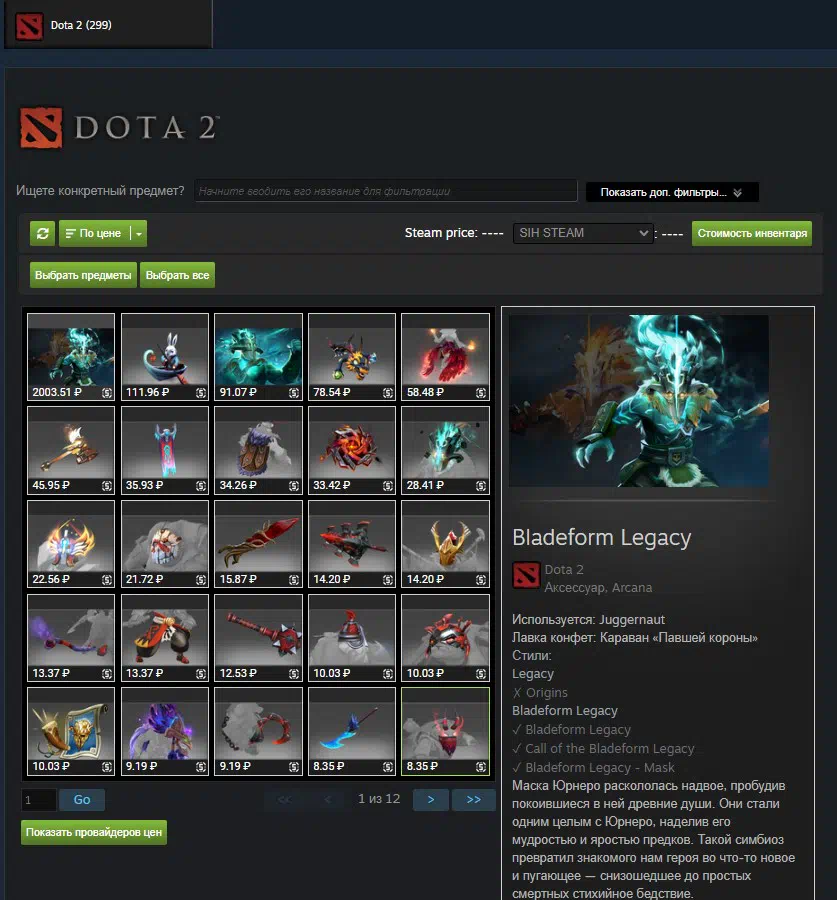
Task: Select the golden helmet item priced 14.20 ₽
Action: point(445,544)
